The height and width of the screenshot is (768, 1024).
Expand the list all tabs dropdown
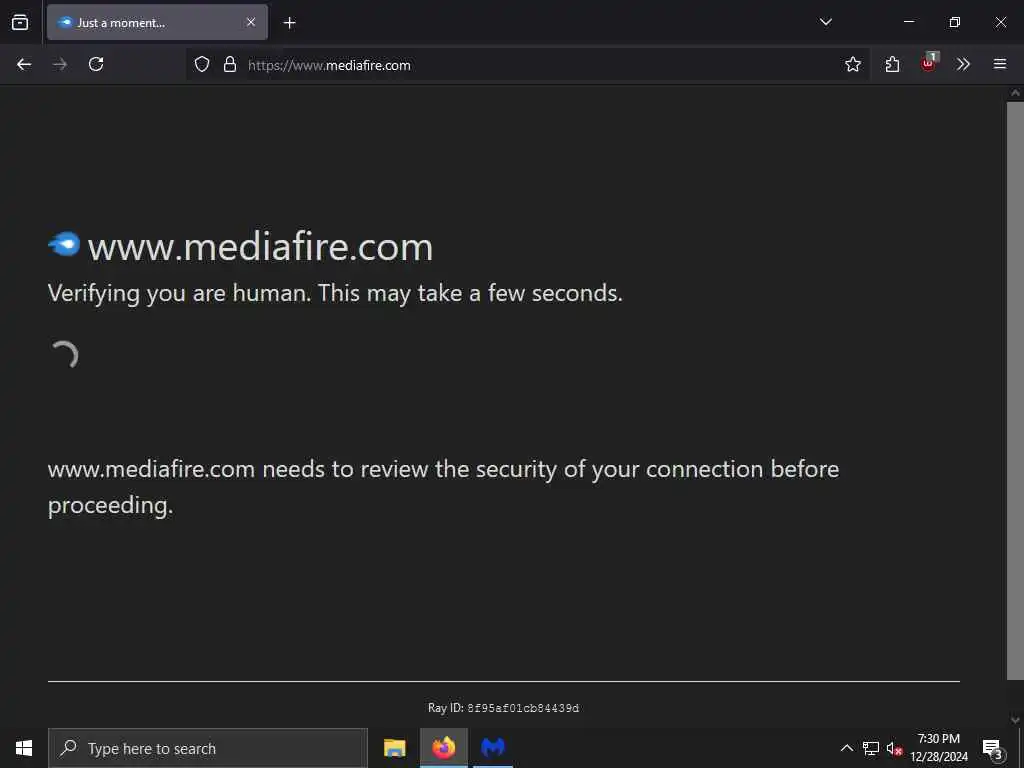pos(825,22)
